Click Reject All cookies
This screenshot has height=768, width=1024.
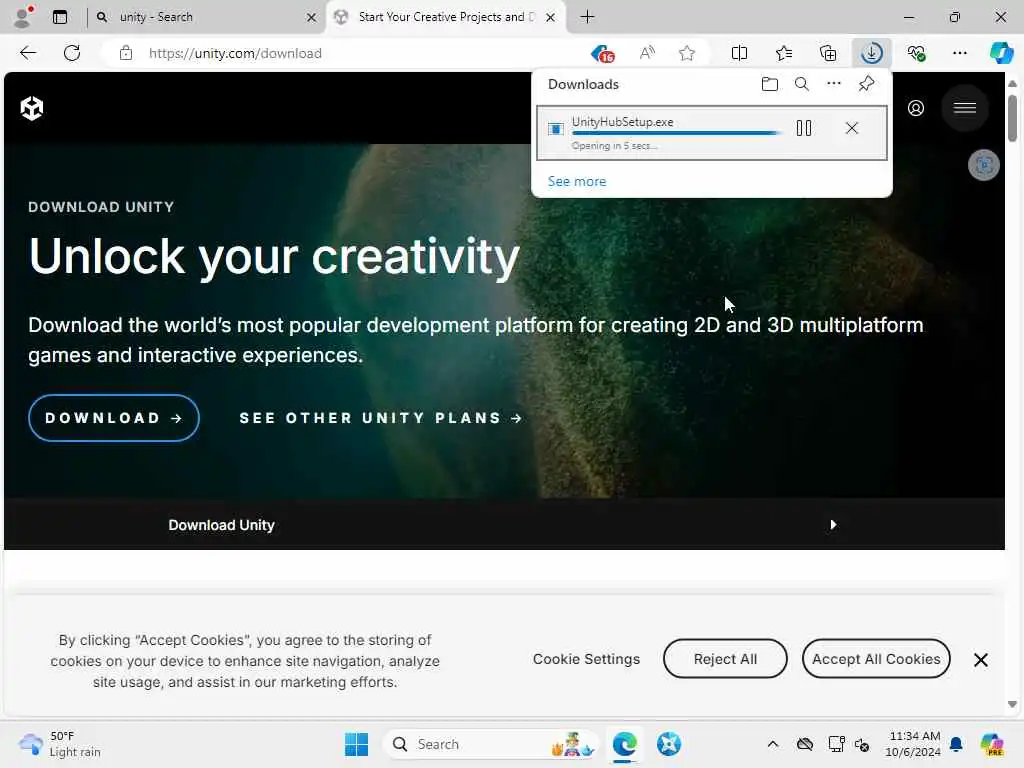pos(725,659)
